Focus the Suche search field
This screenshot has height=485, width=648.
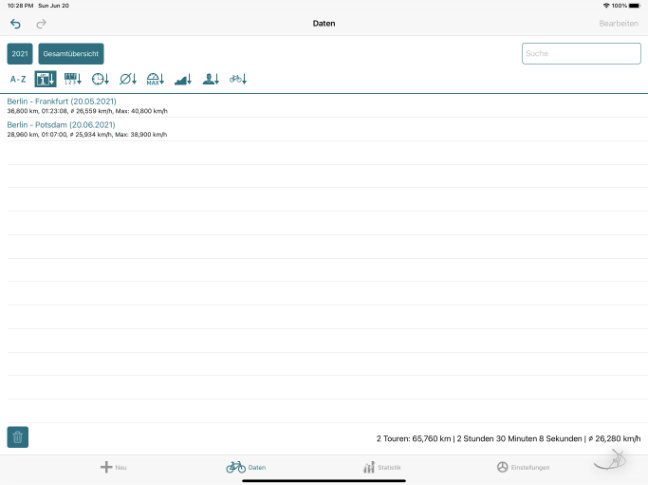581,54
